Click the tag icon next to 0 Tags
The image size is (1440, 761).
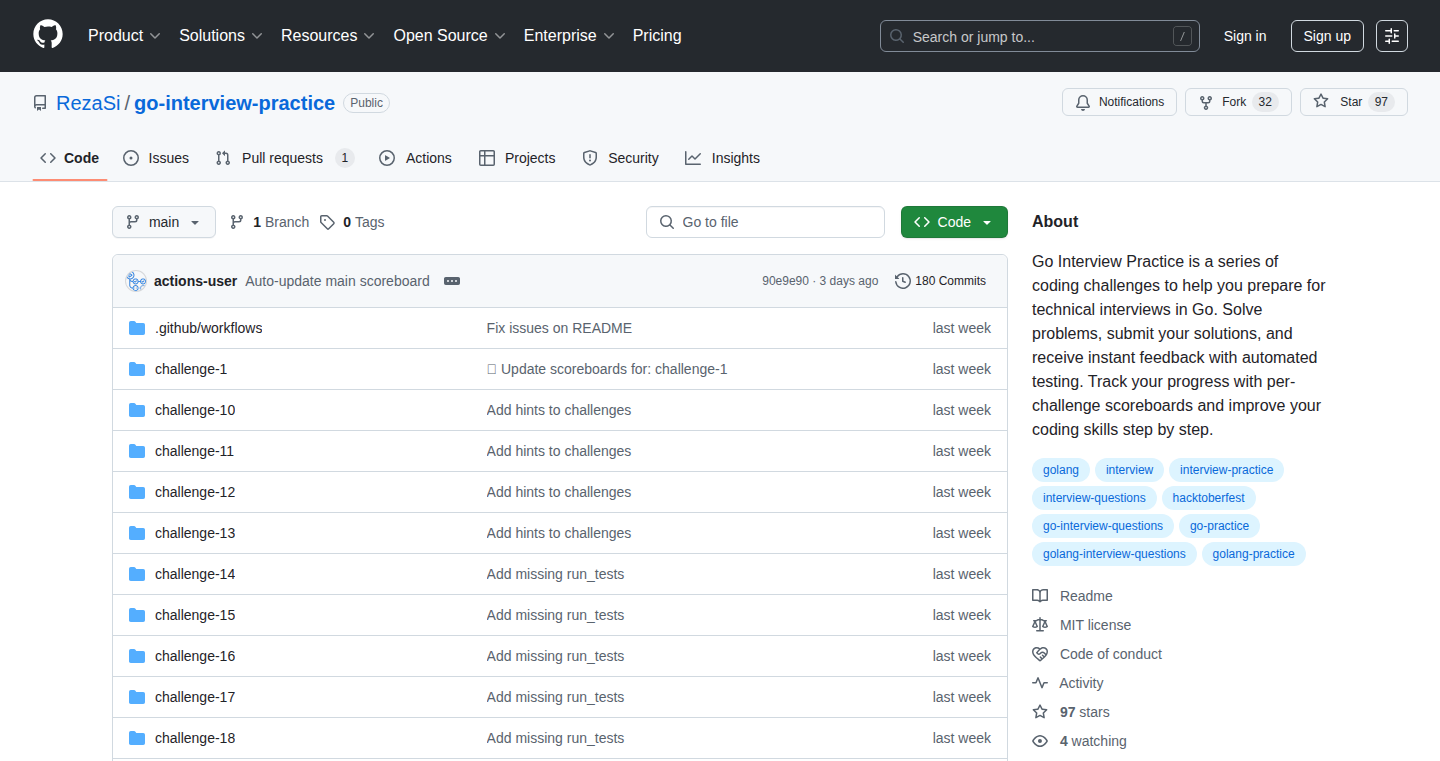tap(327, 222)
